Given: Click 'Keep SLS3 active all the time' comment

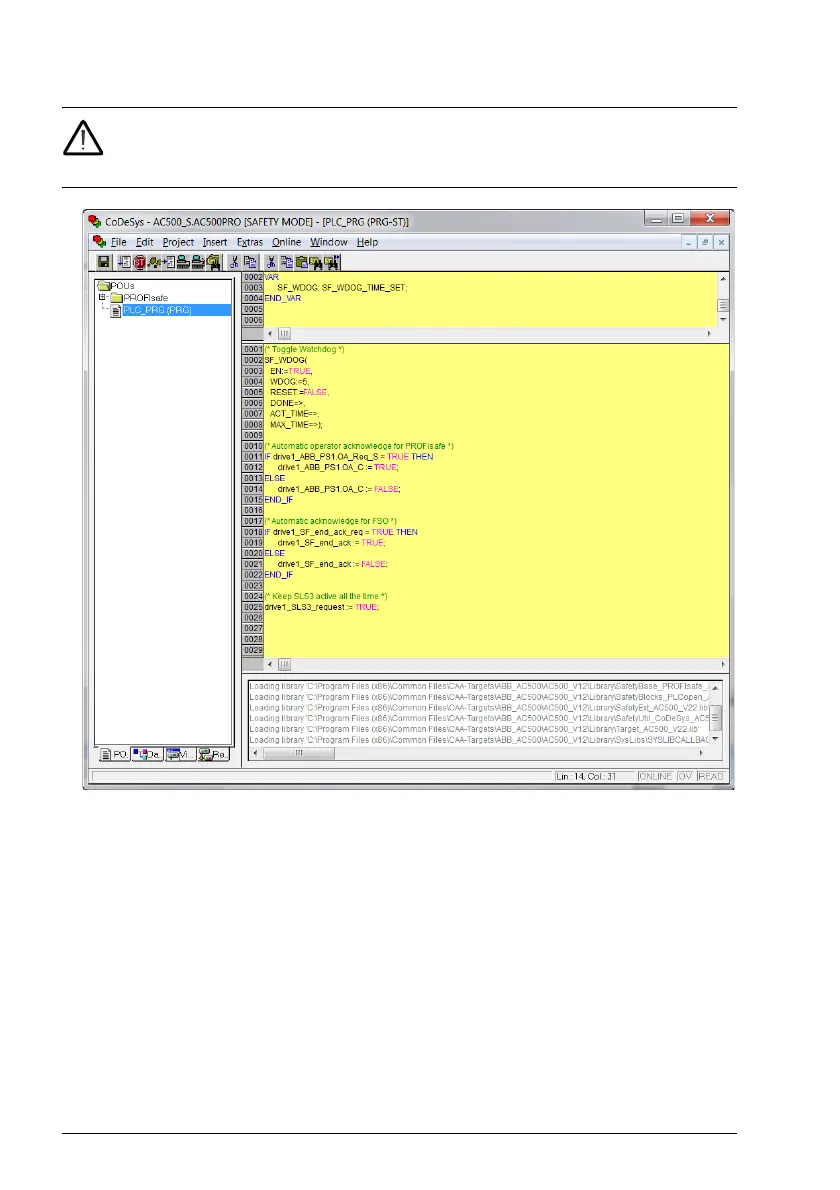Looking at the screenshot, I should click(x=326, y=597).
